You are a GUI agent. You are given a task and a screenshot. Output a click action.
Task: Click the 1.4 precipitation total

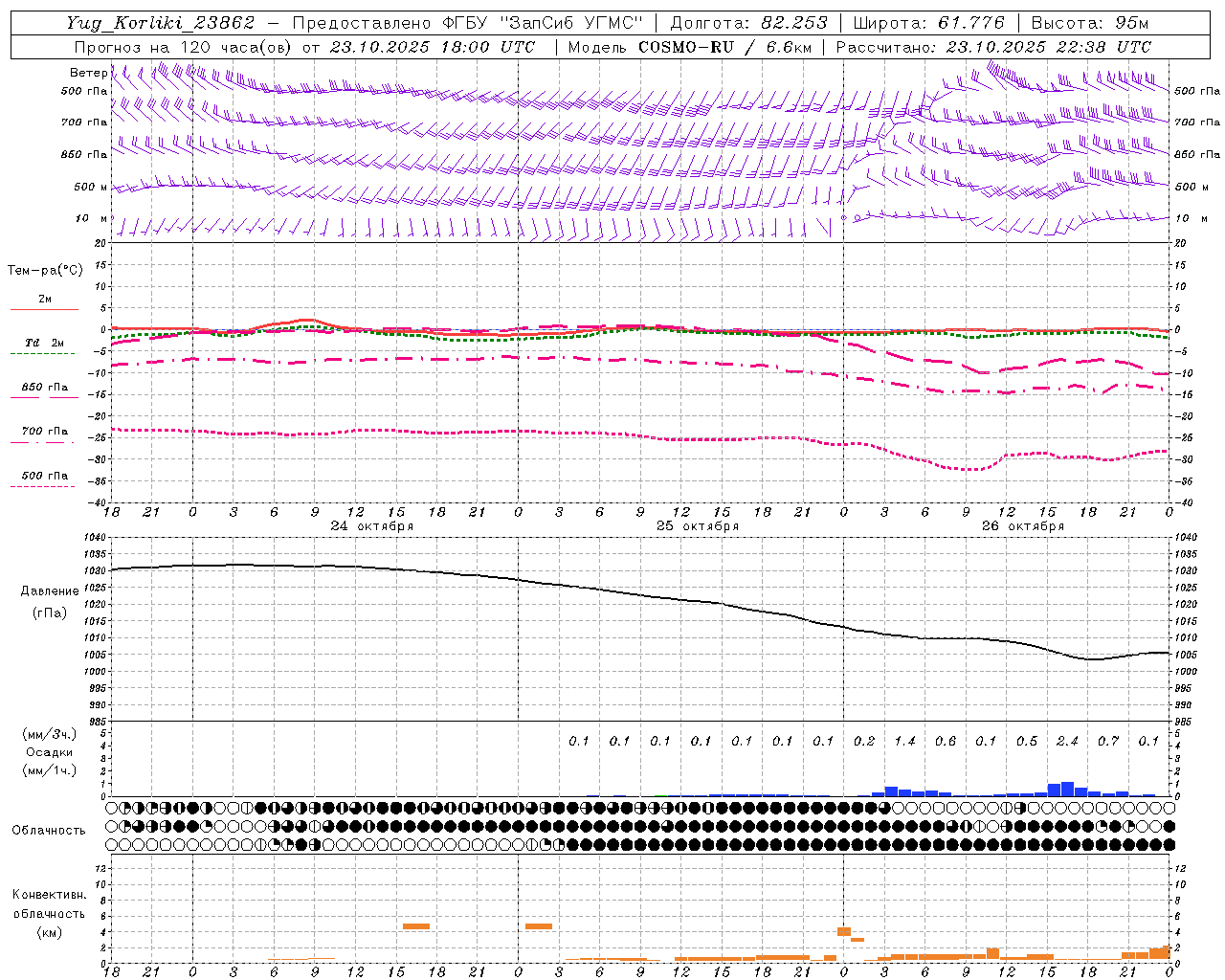pos(904,741)
